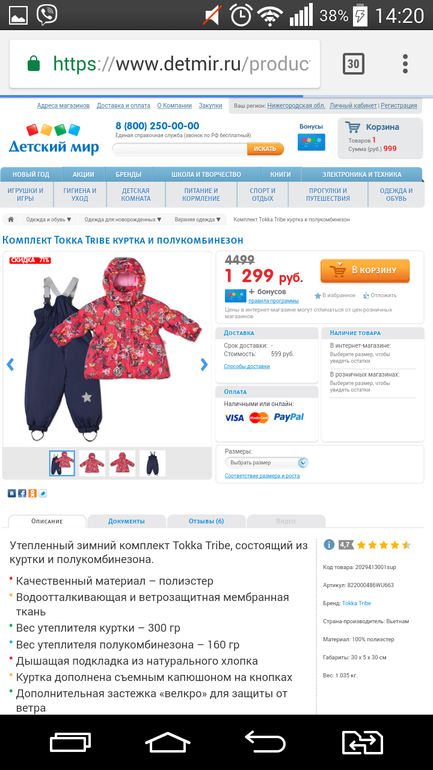This screenshot has width=433, height=770.
Task: Show previous product image with left arrow
Action: pyautogui.click(x=10, y=364)
